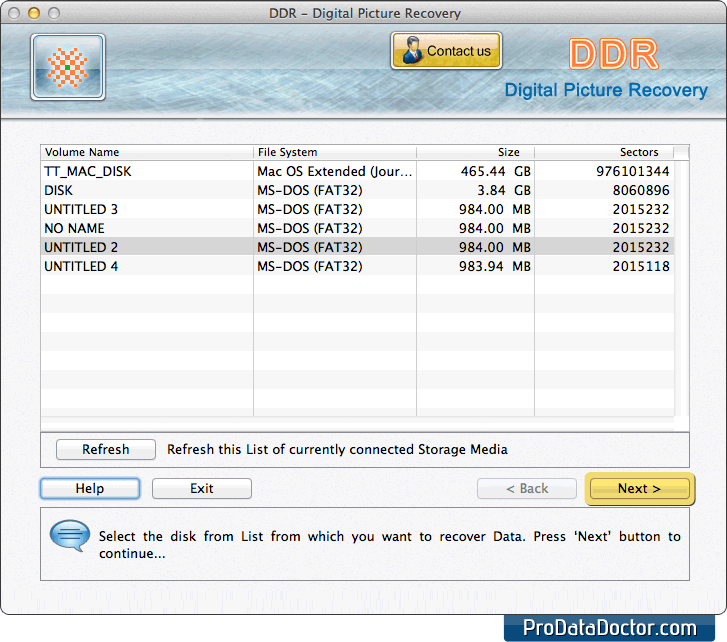Click the volume list vertical scrollbar
This screenshot has height=642, width=727.
pos(681,287)
